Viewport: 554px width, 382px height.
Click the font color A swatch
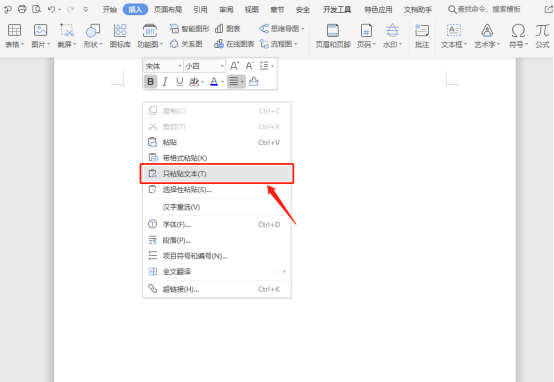pyautogui.click(x=214, y=82)
